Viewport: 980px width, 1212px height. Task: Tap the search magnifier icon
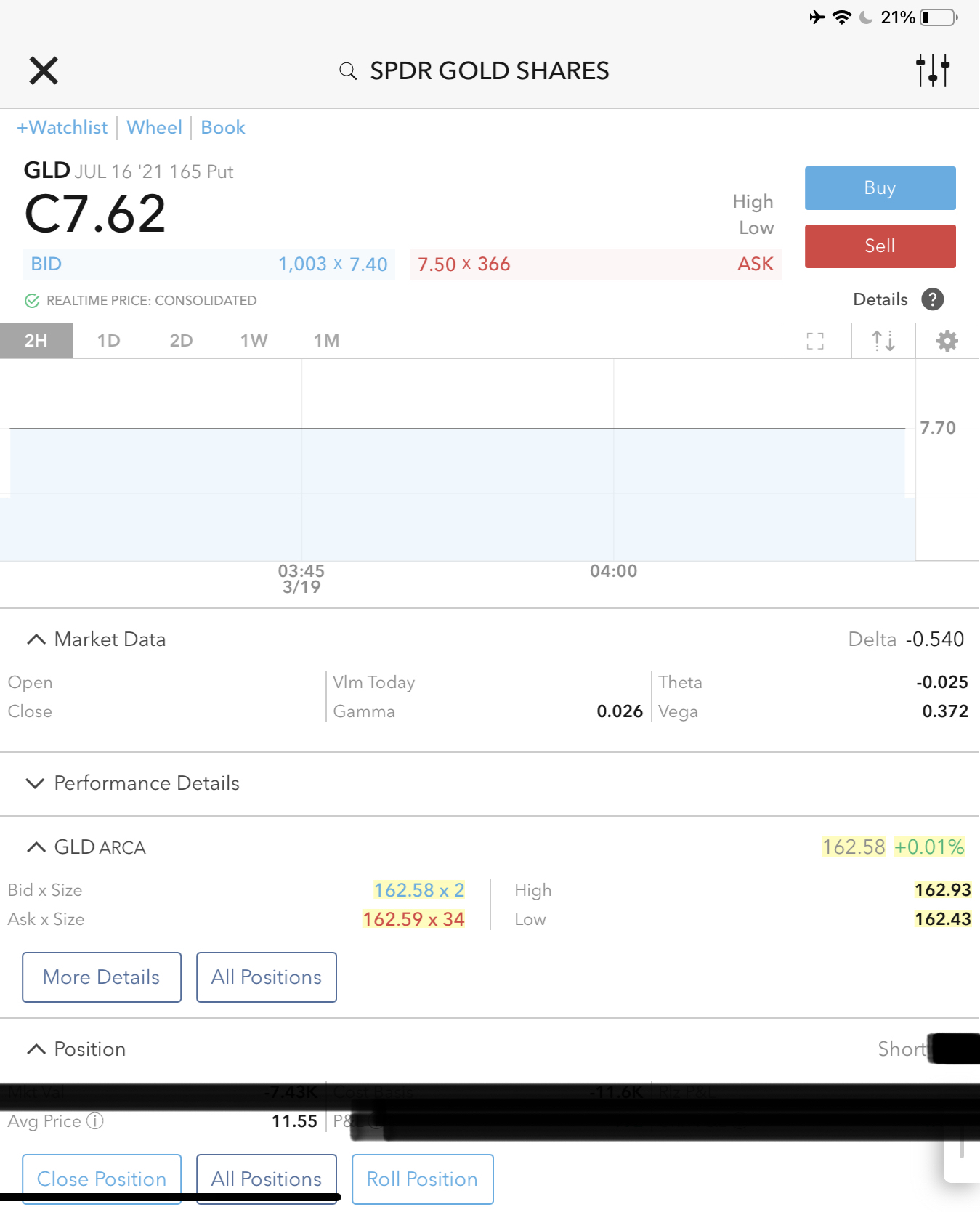tap(348, 71)
